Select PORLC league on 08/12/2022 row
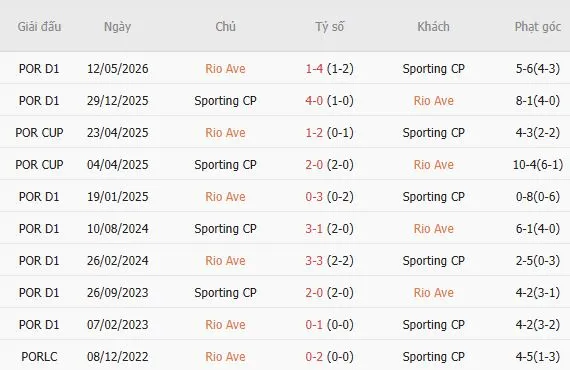Image resolution: width=570 pixels, height=370 pixels. (x=39, y=357)
